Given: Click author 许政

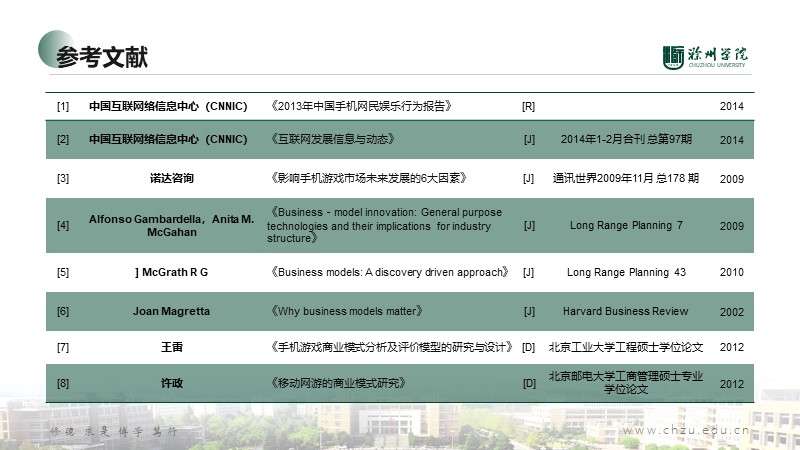Looking at the screenshot, I should pos(171,383).
